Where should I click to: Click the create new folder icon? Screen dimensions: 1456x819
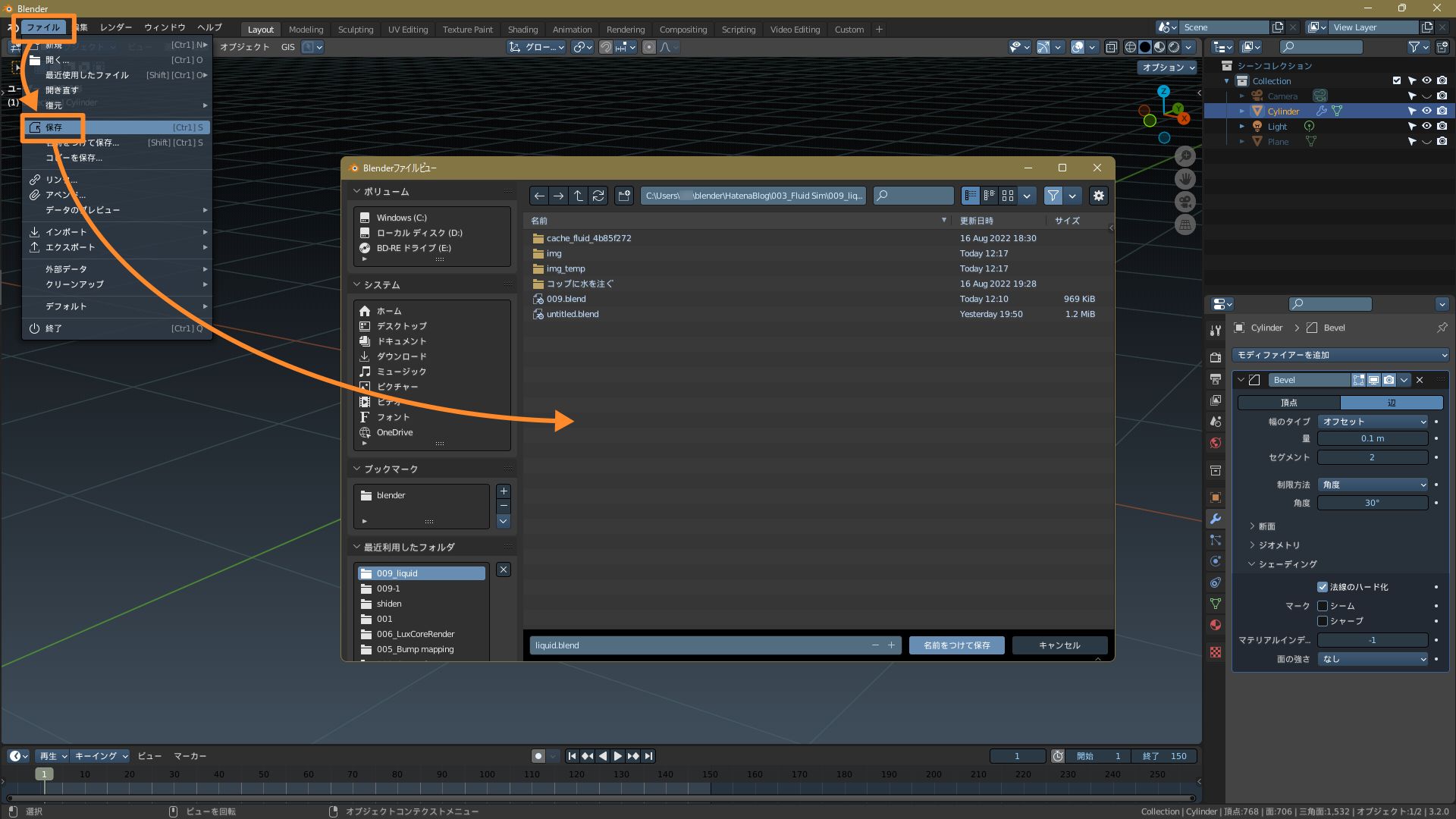pos(624,196)
